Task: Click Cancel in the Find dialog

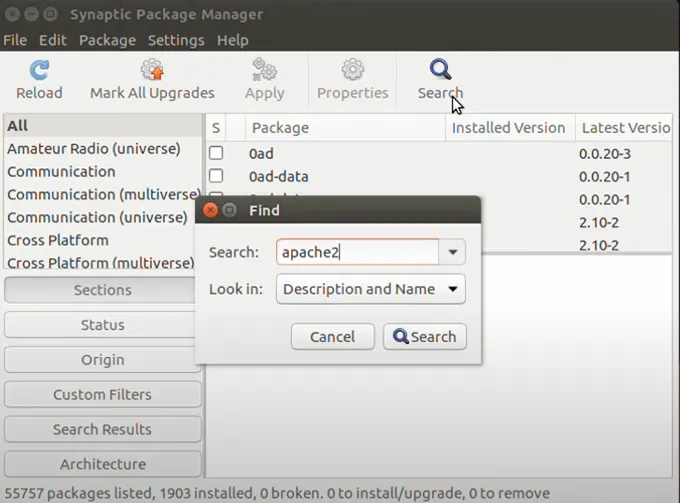Action: 333,336
